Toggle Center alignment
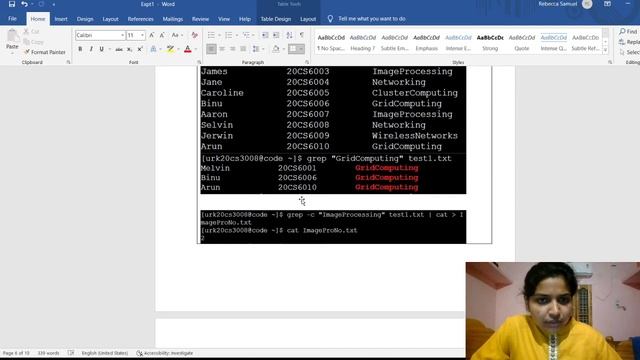The height and width of the screenshot is (360, 640). coord(222,49)
